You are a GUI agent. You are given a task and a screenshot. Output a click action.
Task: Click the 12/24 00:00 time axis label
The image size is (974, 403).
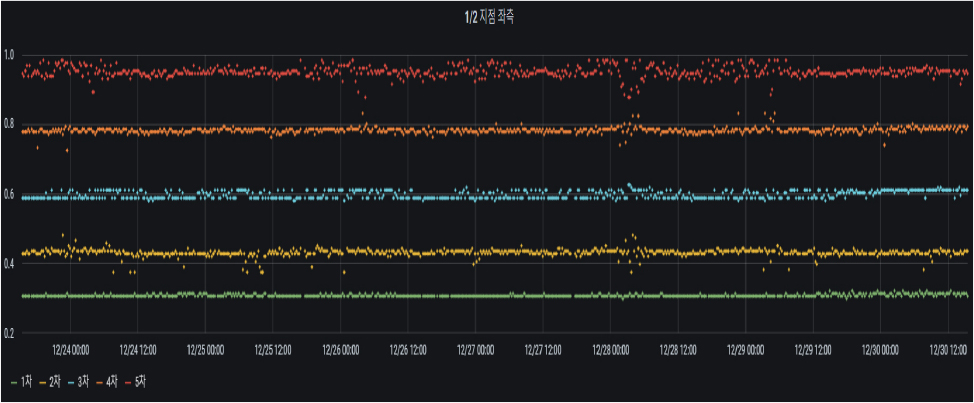(x=70, y=349)
